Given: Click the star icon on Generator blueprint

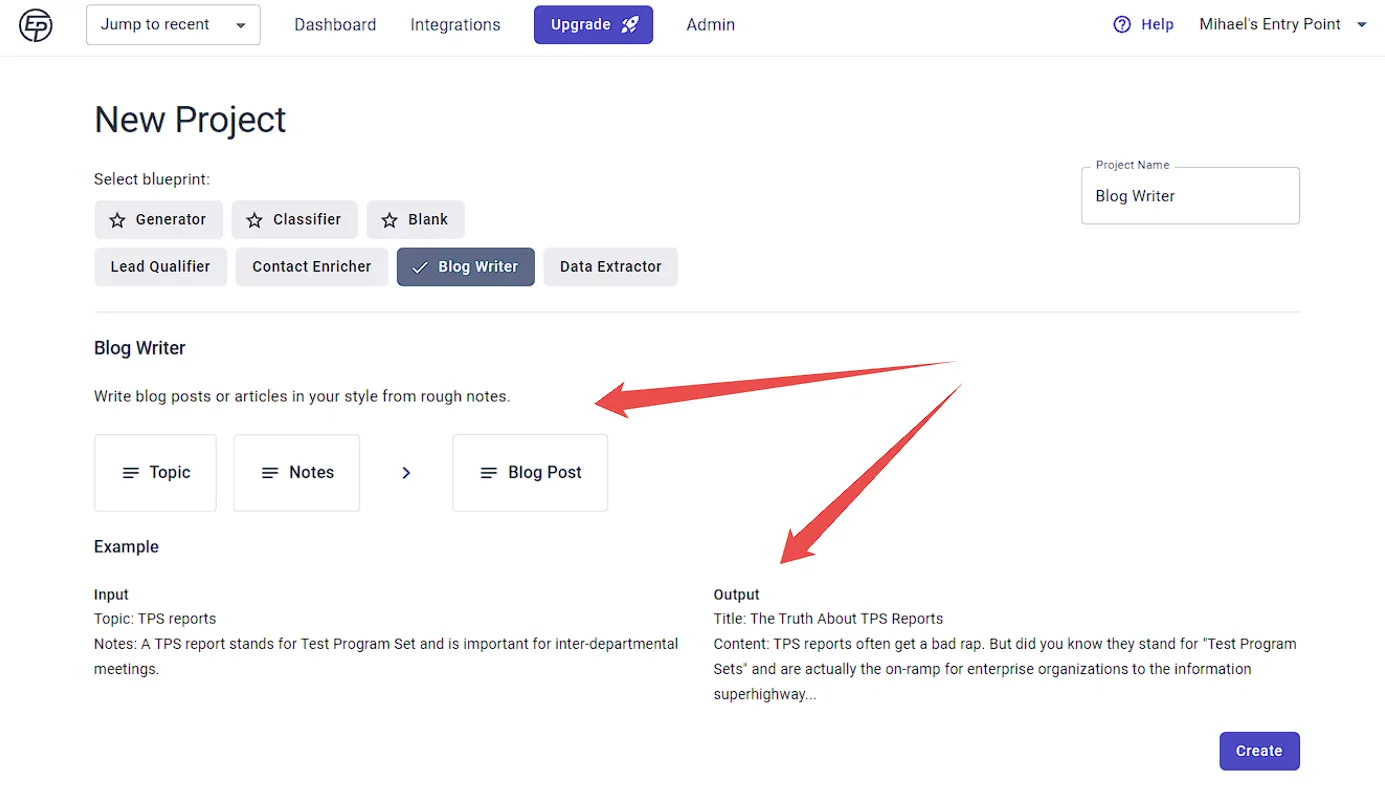Looking at the screenshot, I should coord(117,220).
